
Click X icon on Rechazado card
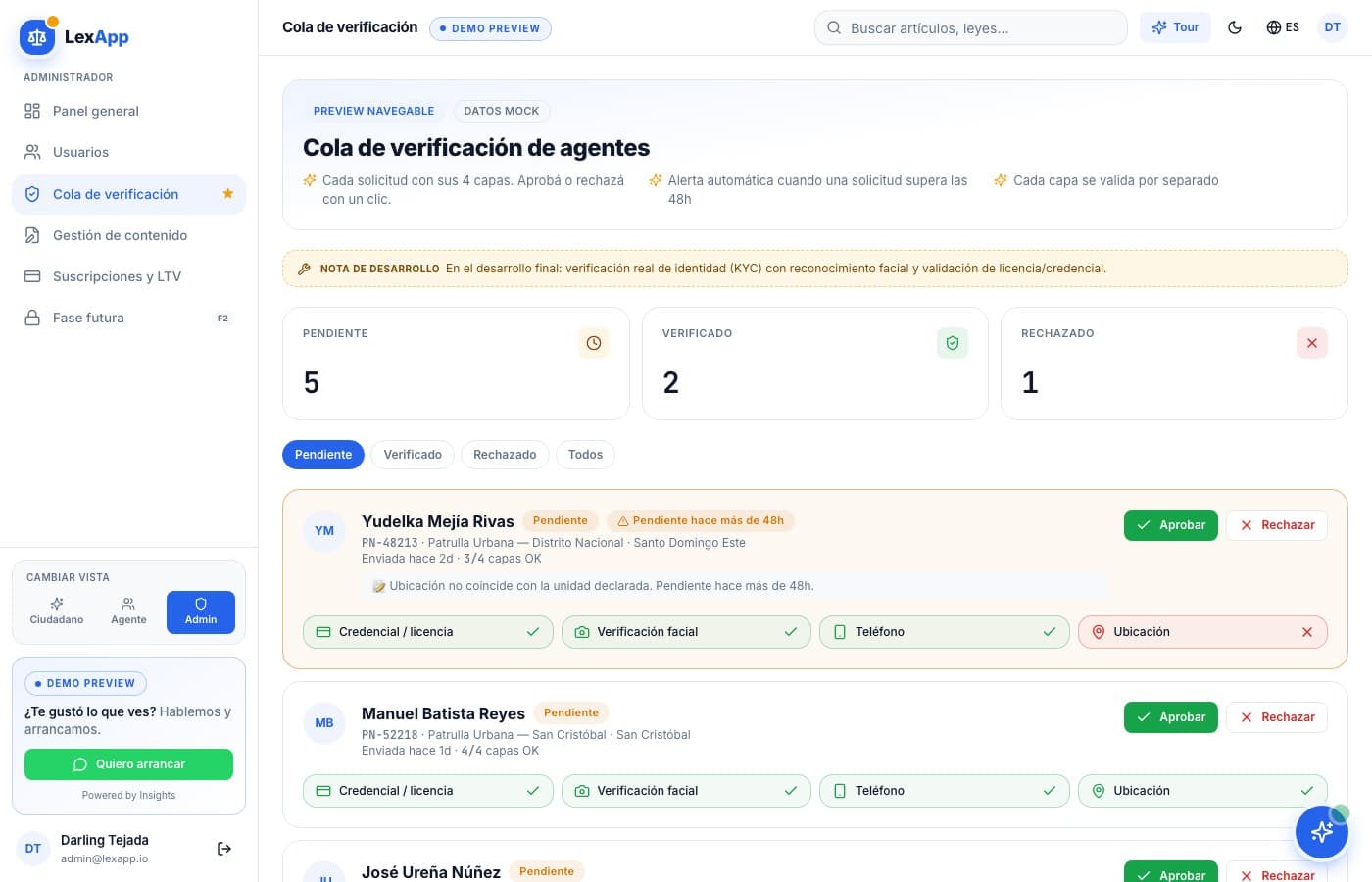point(1311,343)
